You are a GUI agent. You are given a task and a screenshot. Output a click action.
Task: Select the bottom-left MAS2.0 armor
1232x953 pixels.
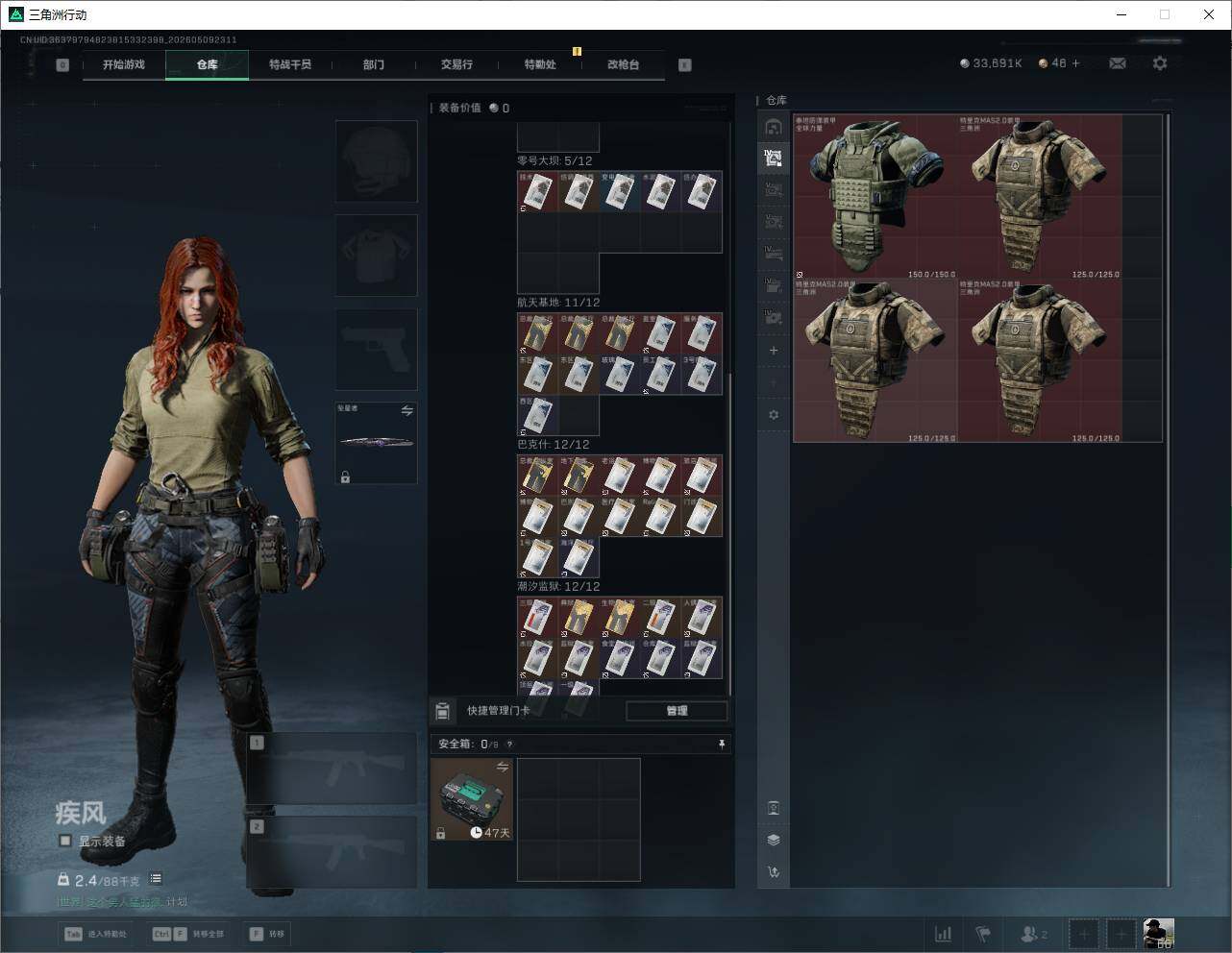(x=875, y=360)
